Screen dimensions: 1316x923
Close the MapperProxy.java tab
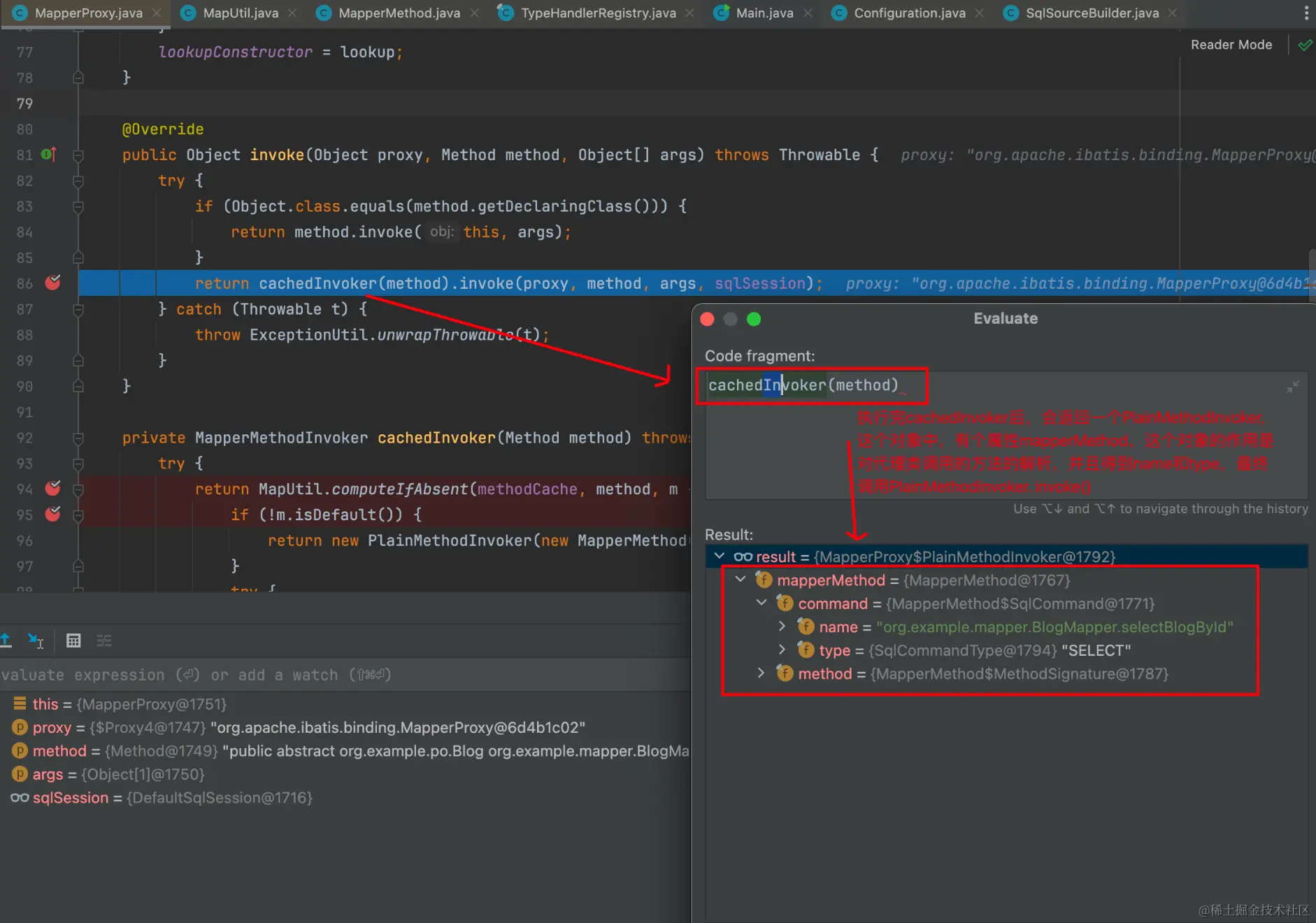(157, 13)
